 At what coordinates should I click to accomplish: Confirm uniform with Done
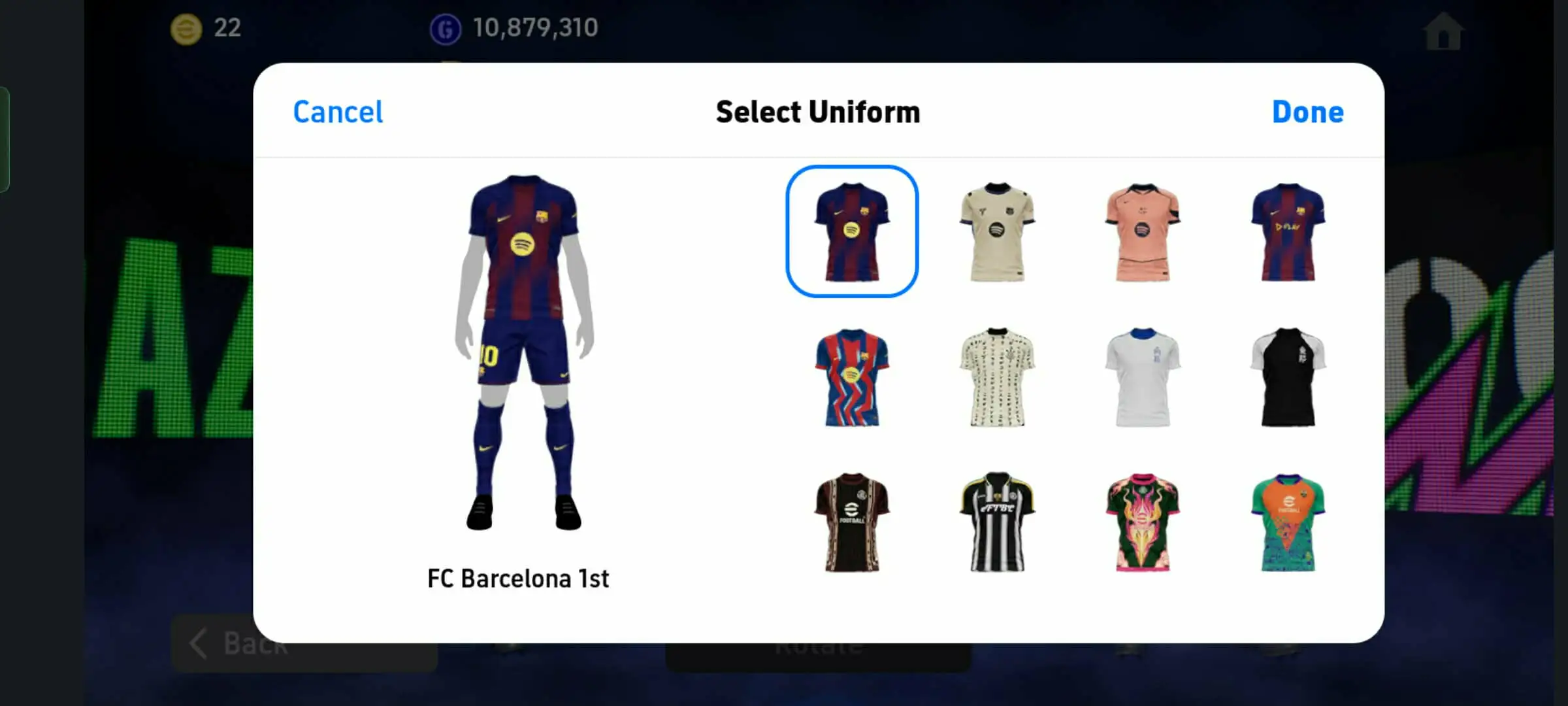tap(1307, 112)
